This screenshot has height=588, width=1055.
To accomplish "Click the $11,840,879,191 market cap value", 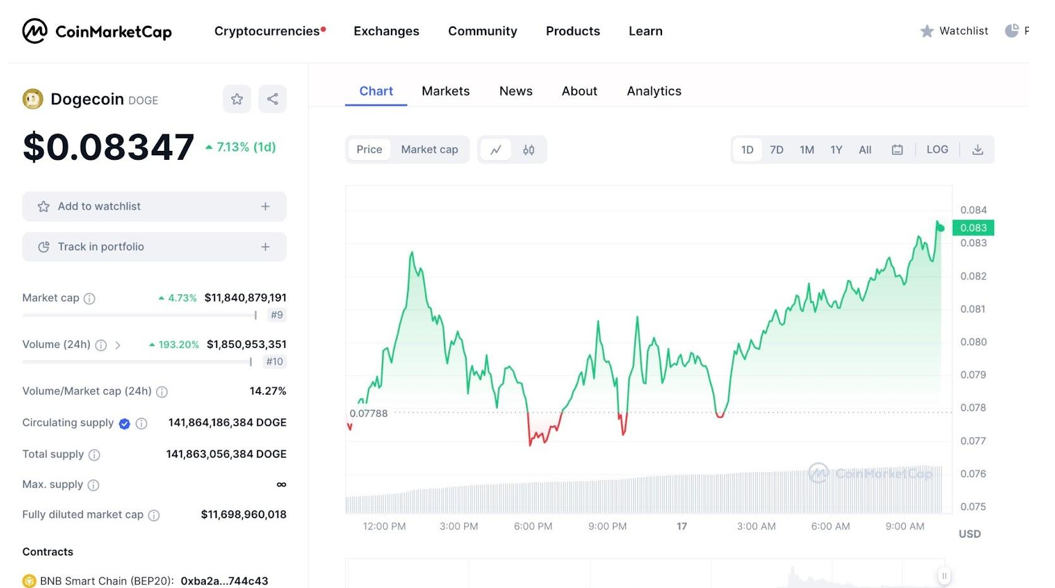I will pos(246,298).
